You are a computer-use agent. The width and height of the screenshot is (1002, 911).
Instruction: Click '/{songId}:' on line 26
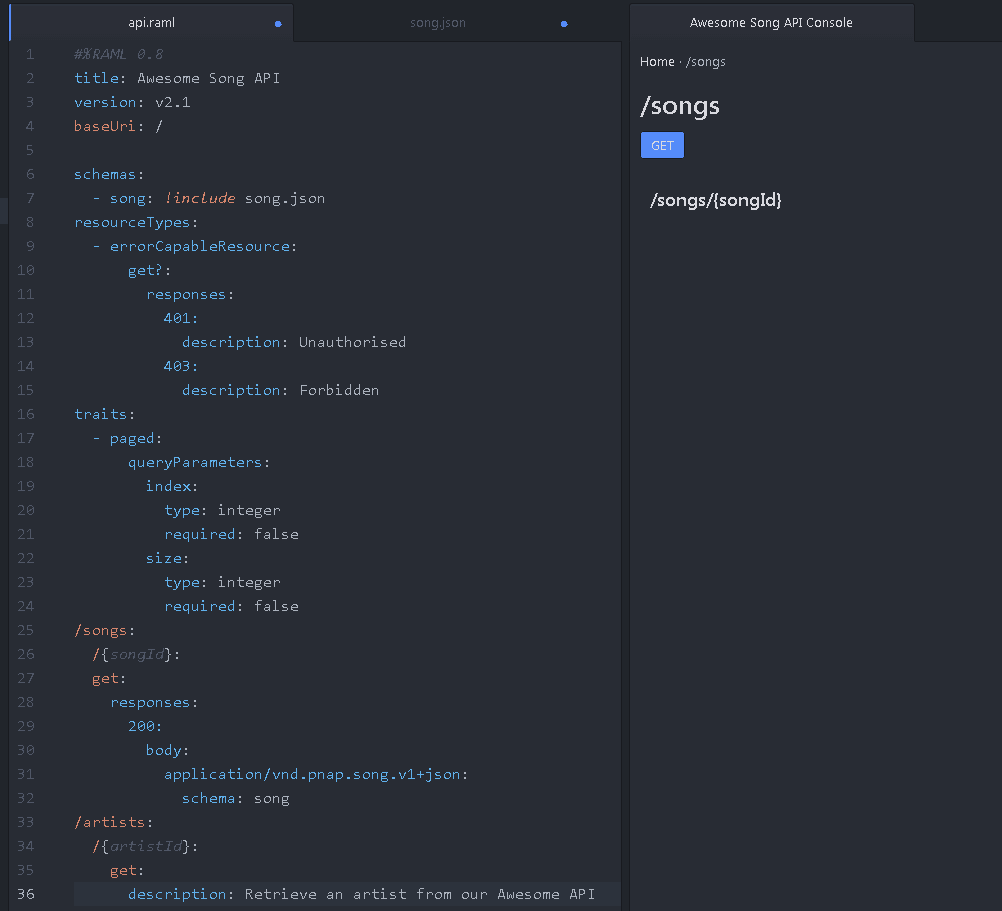point(136,654)
